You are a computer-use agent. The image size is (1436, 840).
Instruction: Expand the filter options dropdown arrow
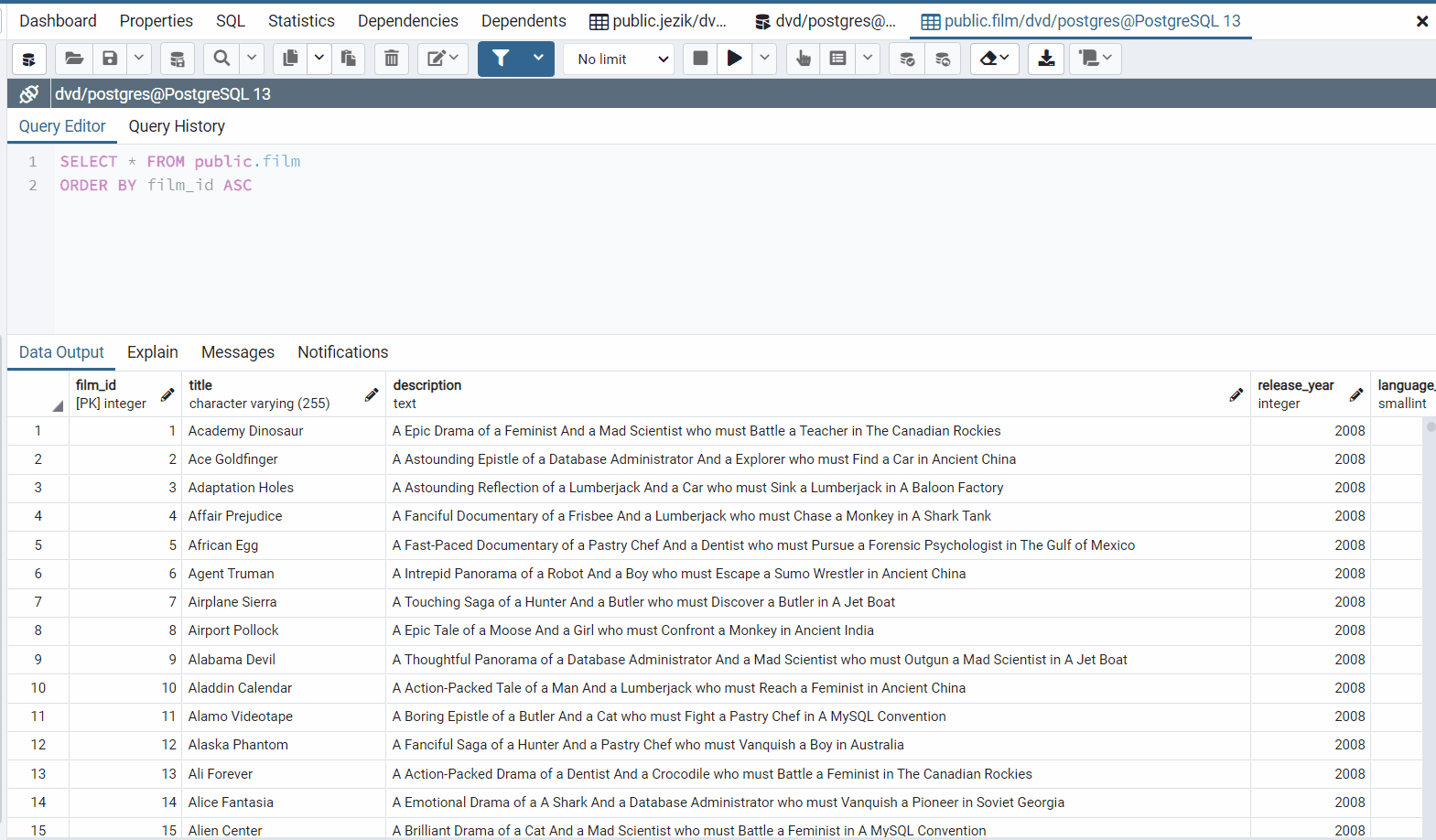click(538, 59)
